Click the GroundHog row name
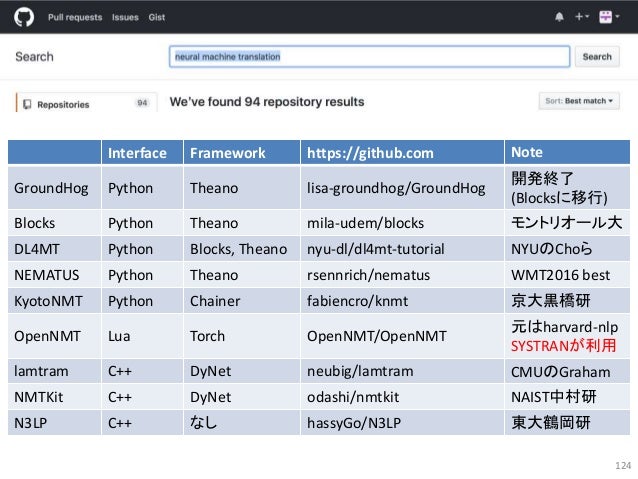This screenshot has height=479, width=638. coord(51,188)
